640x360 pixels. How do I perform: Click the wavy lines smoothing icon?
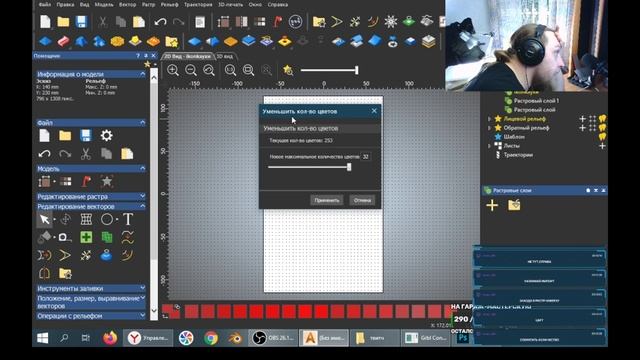[x=128, y=237]
